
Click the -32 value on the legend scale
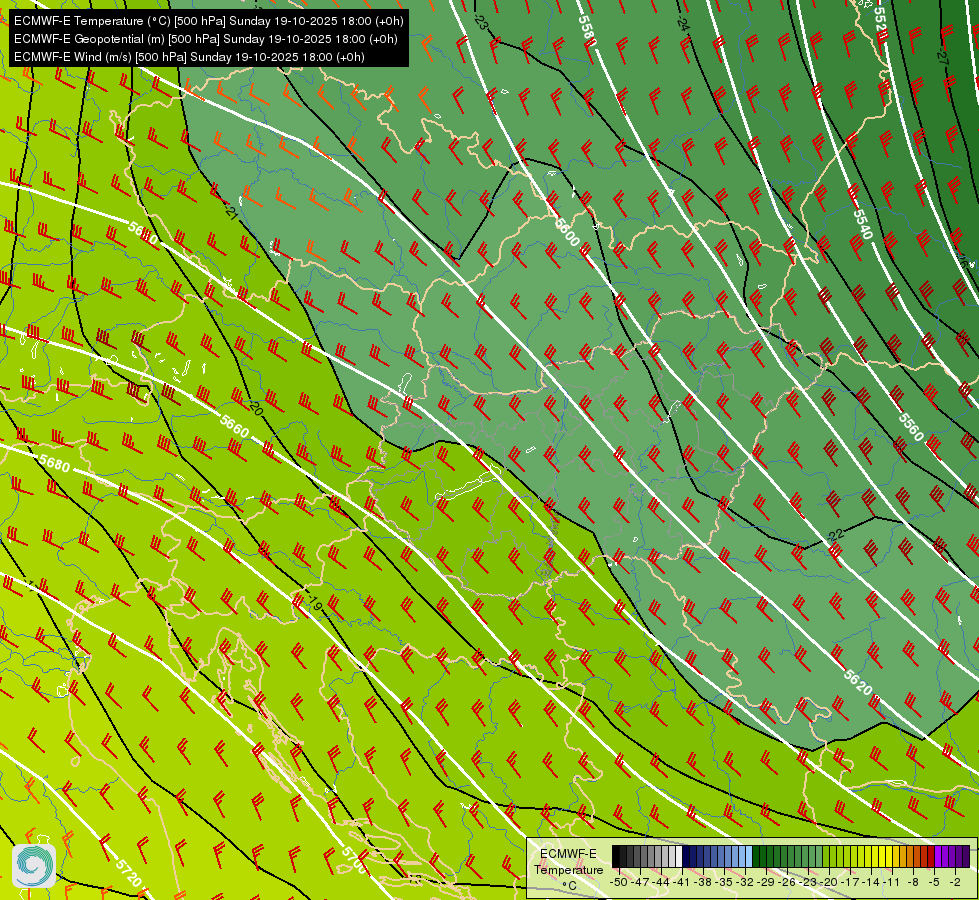[x=745, y=882]
